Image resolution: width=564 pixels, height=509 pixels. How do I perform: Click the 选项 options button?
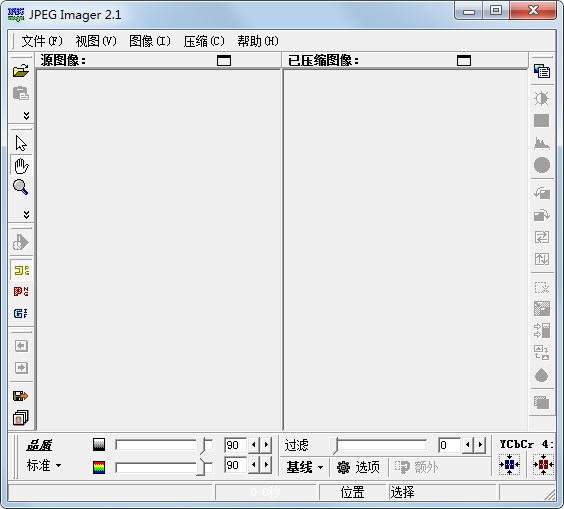(358, 467)
